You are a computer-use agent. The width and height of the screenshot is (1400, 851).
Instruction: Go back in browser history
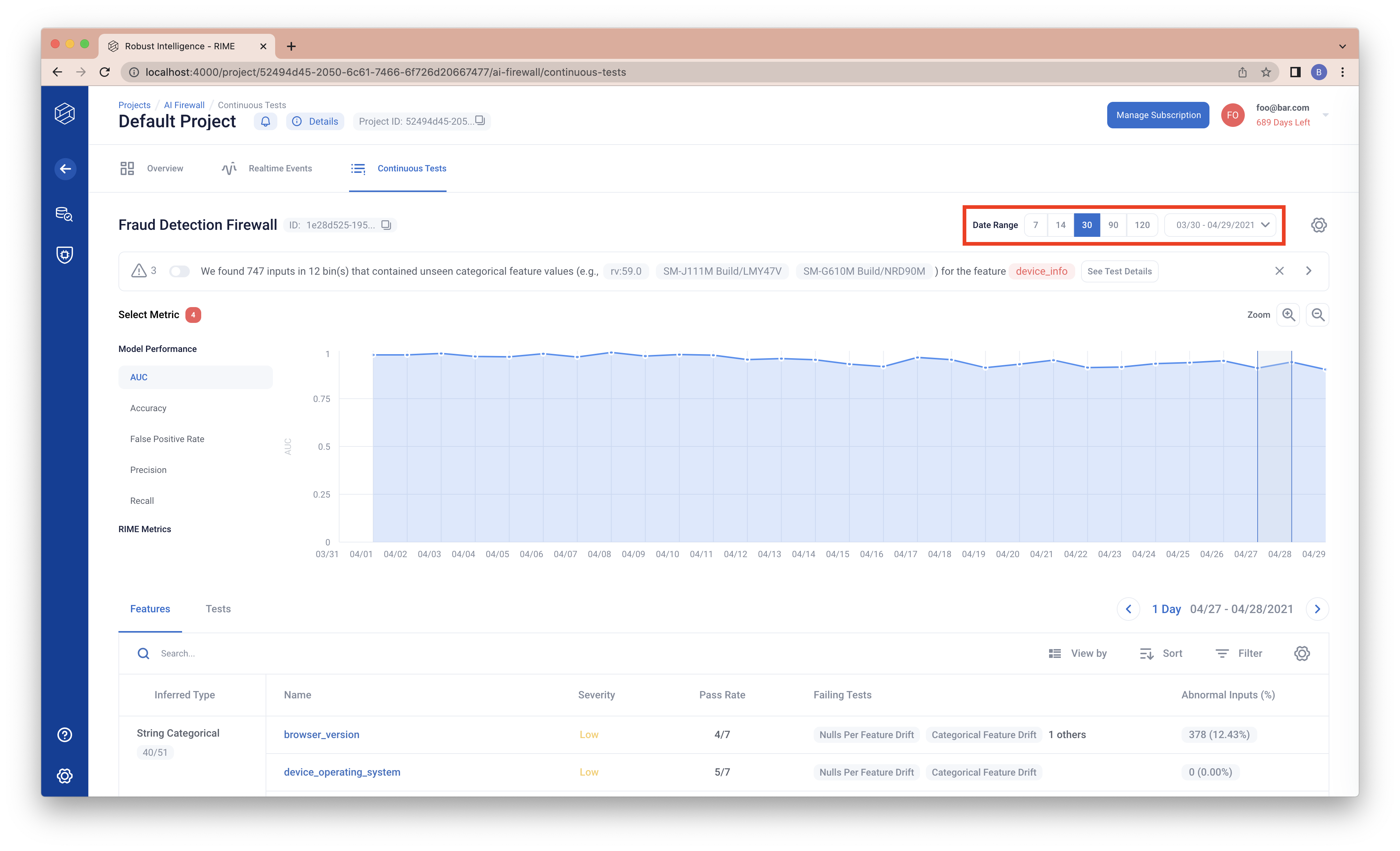pos(57,72)
